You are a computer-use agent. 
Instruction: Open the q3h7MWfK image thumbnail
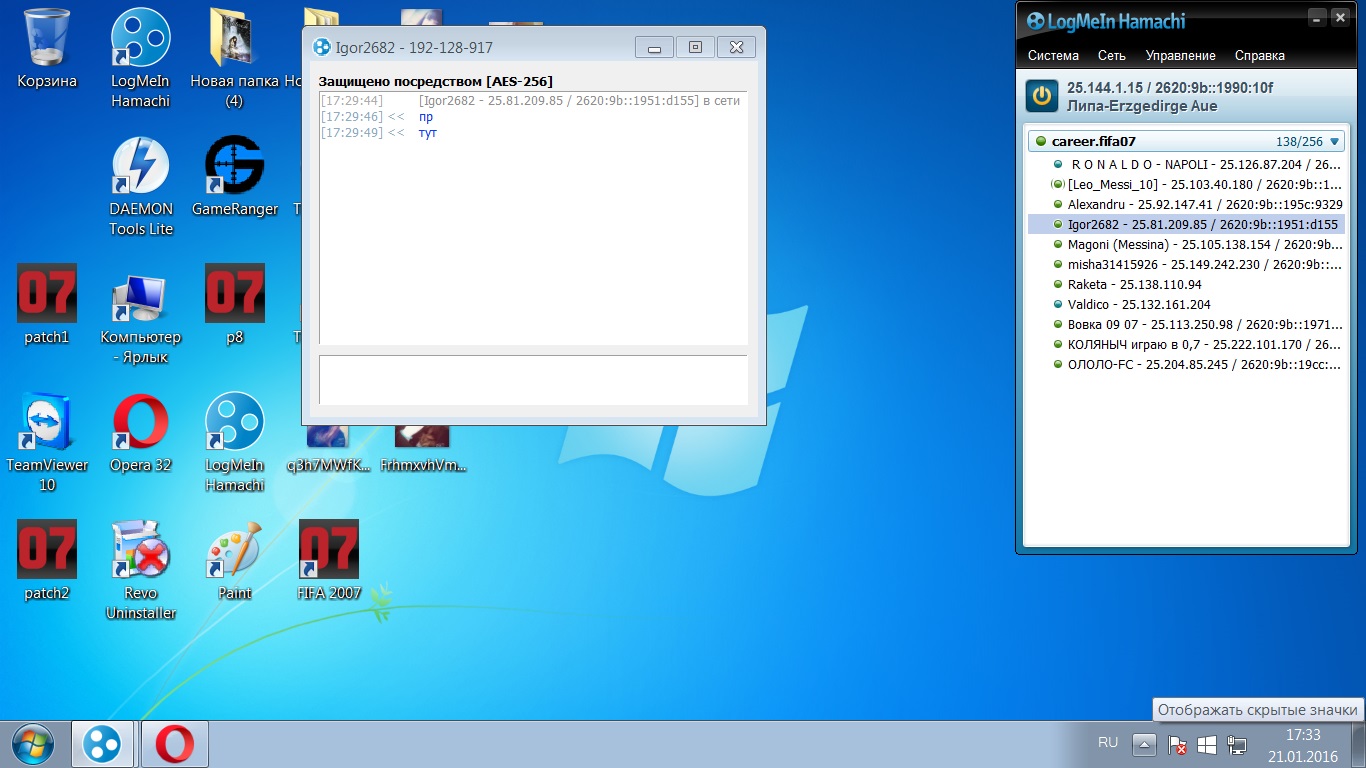[328, 450]
